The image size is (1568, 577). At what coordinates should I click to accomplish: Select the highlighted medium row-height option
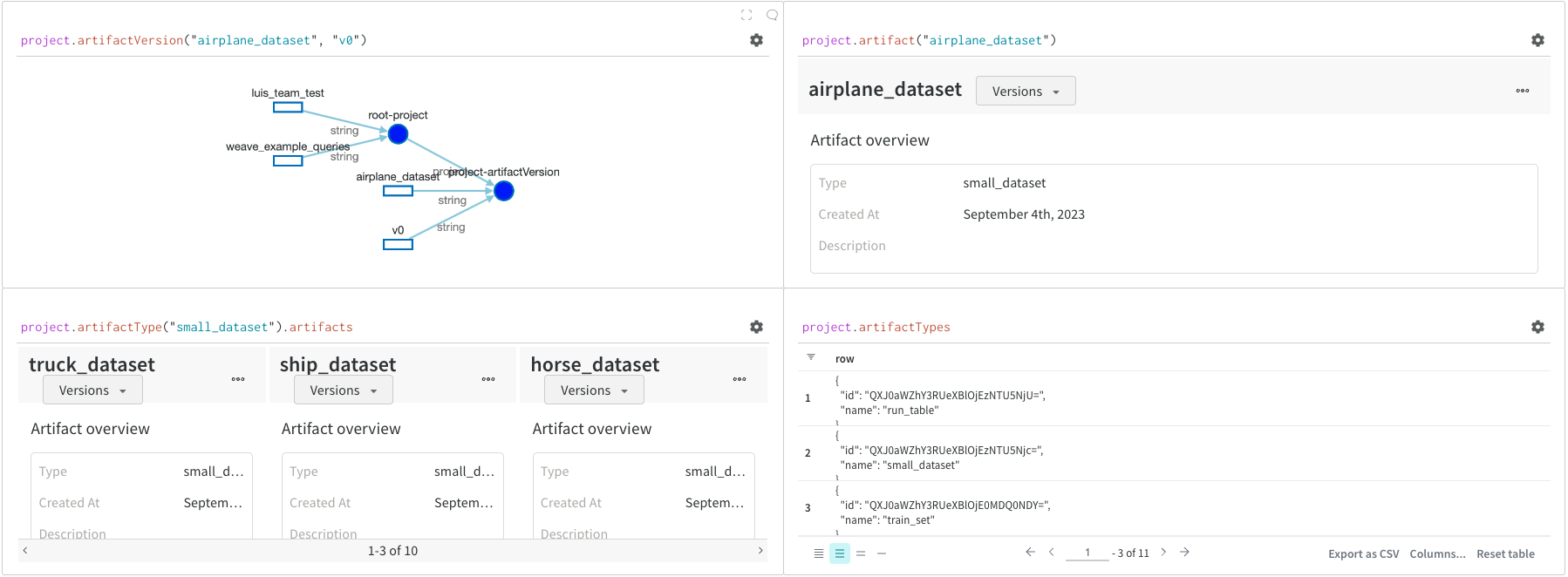tap(840, 553)
